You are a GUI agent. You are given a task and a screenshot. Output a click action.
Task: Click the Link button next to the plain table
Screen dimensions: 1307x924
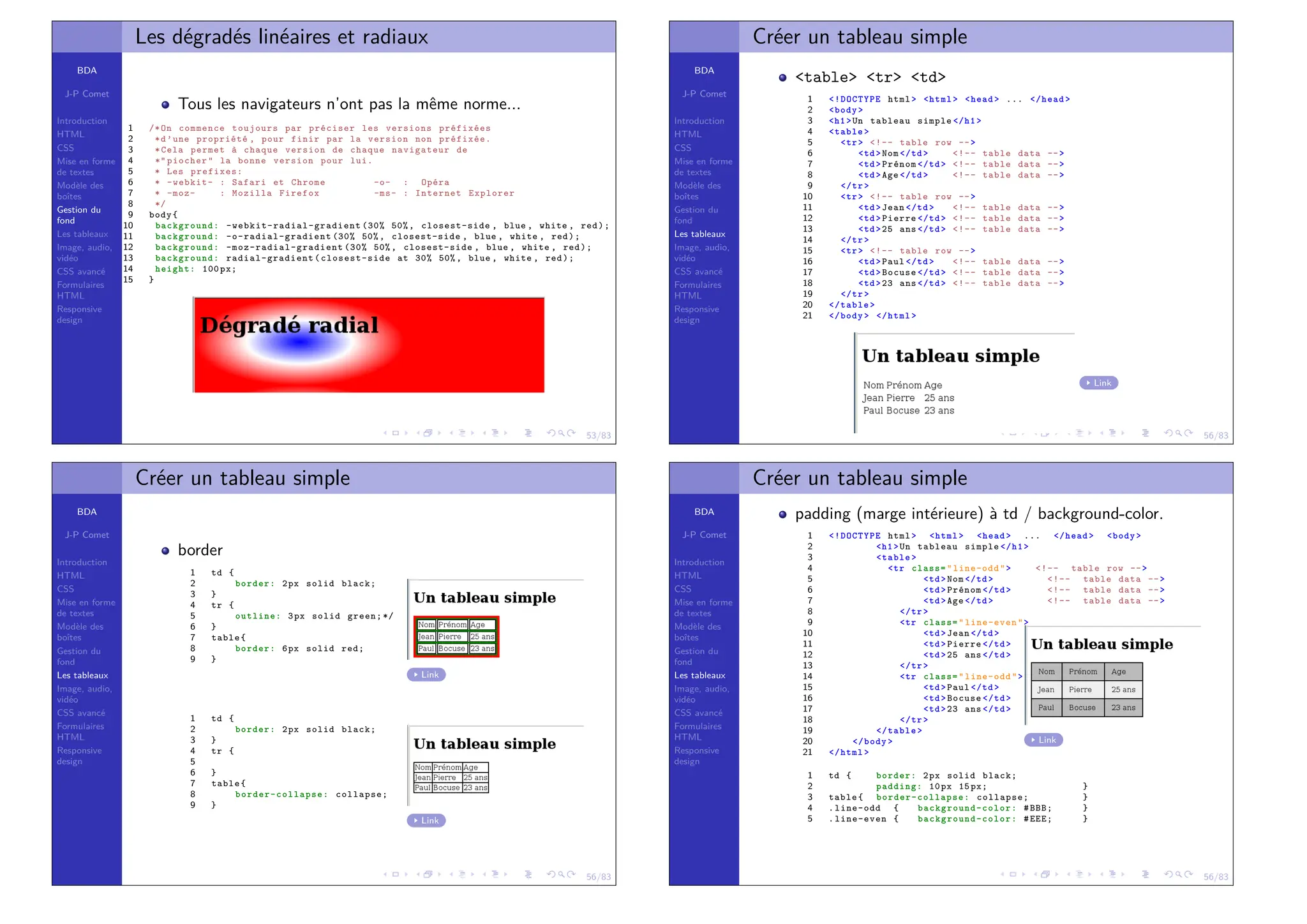coord(1098,383)
